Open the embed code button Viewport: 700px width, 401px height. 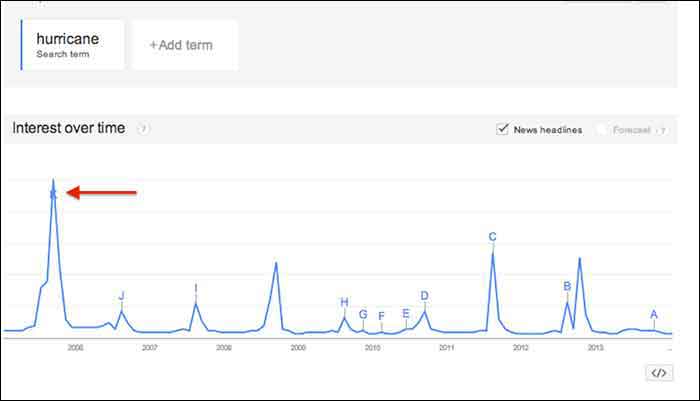coord(658,373)
